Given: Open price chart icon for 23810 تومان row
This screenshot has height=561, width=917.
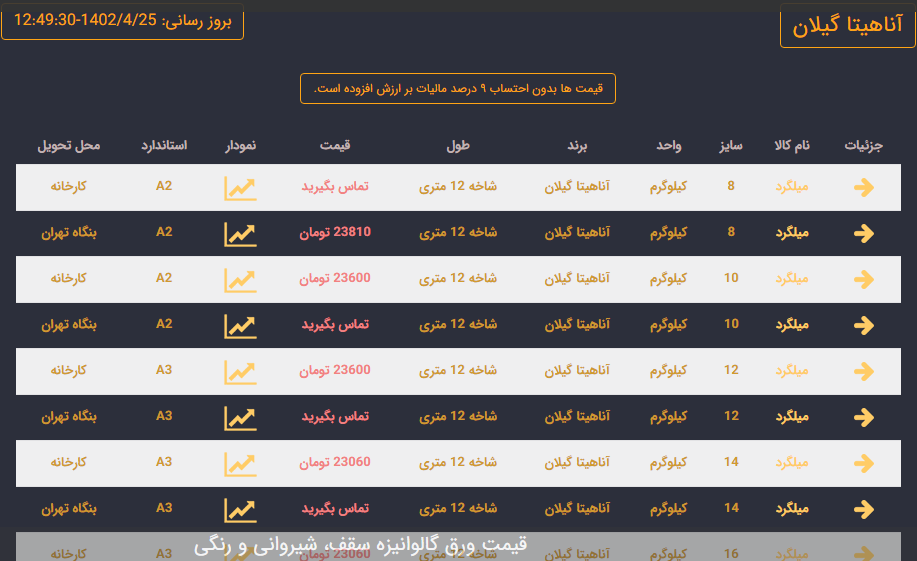Looking at the screenshot, I should [x=240, y=233].
